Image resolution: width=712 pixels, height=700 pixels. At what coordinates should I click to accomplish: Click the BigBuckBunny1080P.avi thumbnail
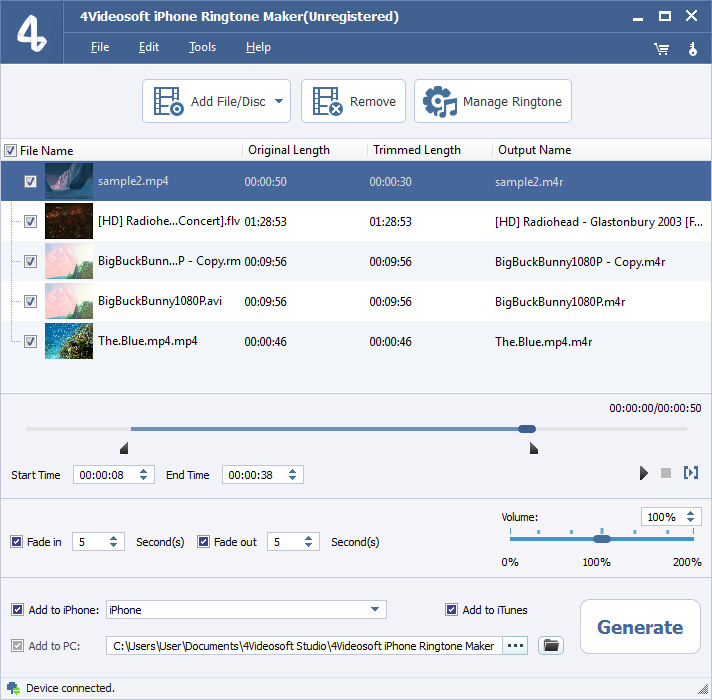point(69,301)
